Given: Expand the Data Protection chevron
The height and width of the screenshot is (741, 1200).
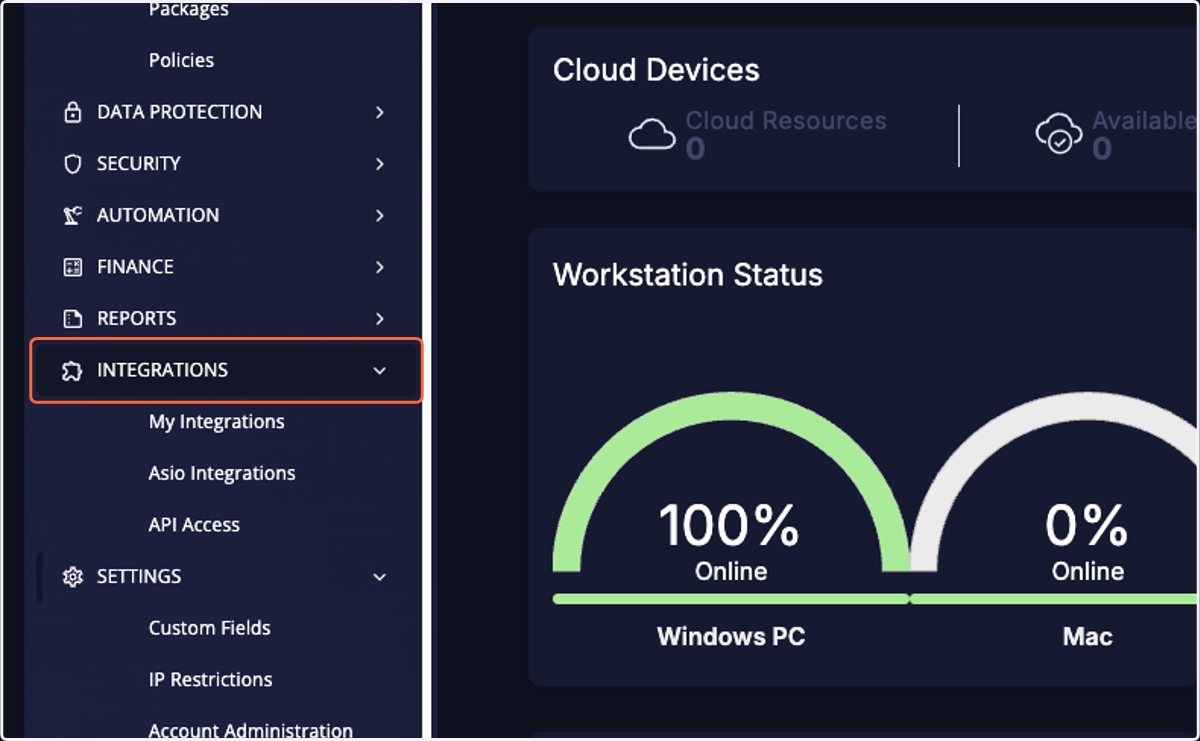Looking at the screenshot, I should coord(380,112).
